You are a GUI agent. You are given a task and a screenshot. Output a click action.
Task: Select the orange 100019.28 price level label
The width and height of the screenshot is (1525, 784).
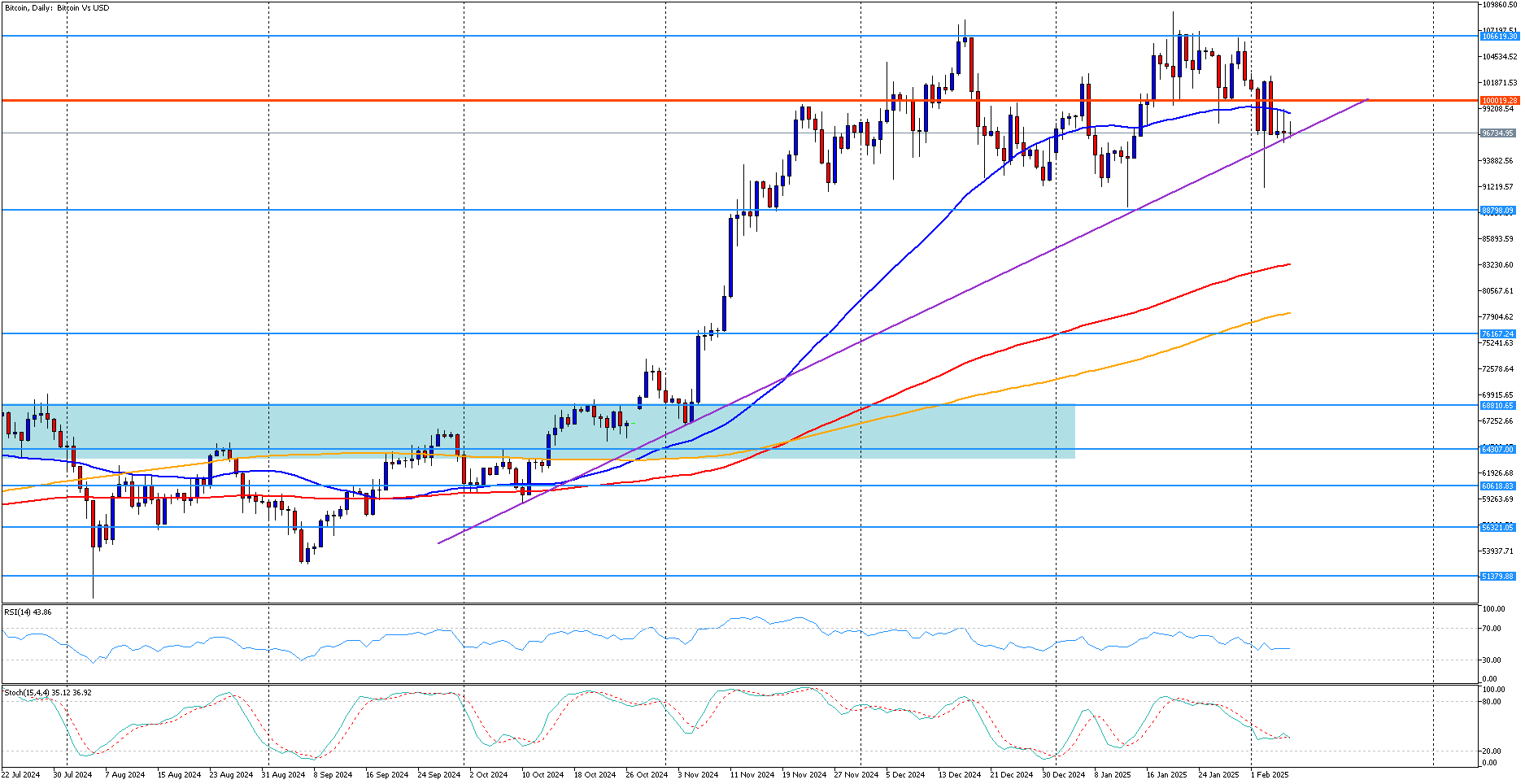coord(1500,101)
